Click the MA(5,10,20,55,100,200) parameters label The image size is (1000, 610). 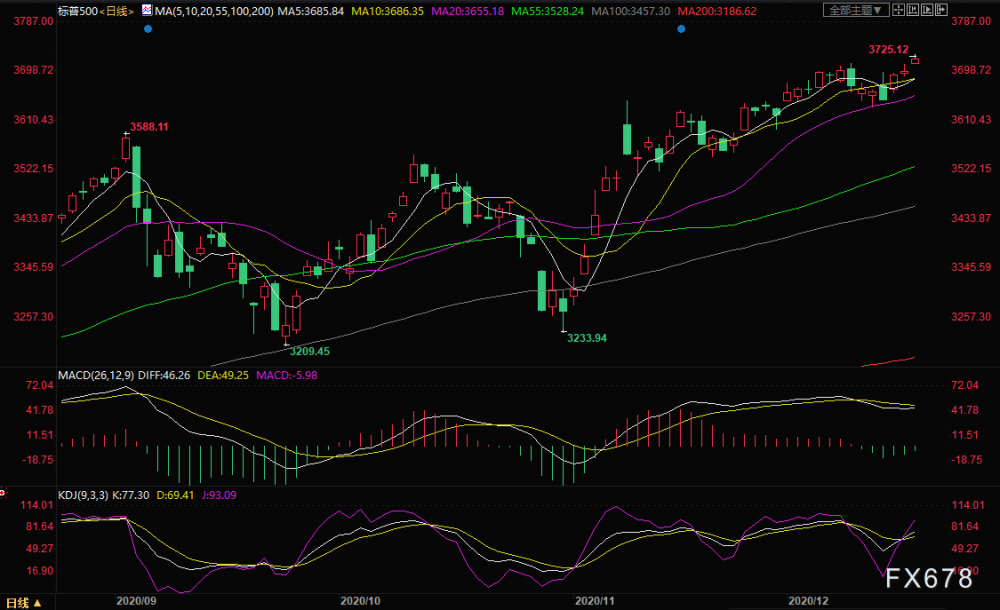point(214,11)
